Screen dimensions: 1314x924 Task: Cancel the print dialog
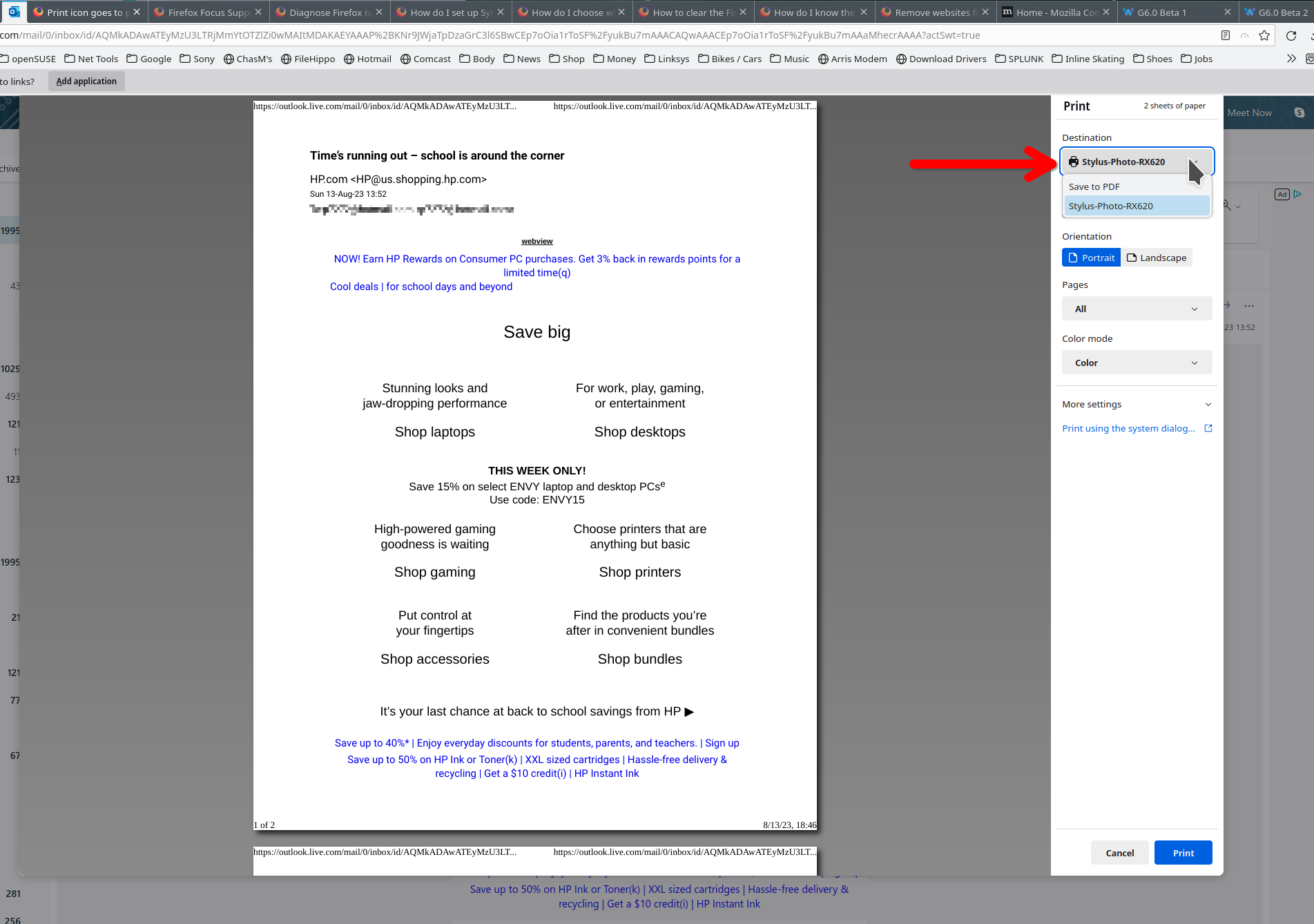tap(1120, 853)
